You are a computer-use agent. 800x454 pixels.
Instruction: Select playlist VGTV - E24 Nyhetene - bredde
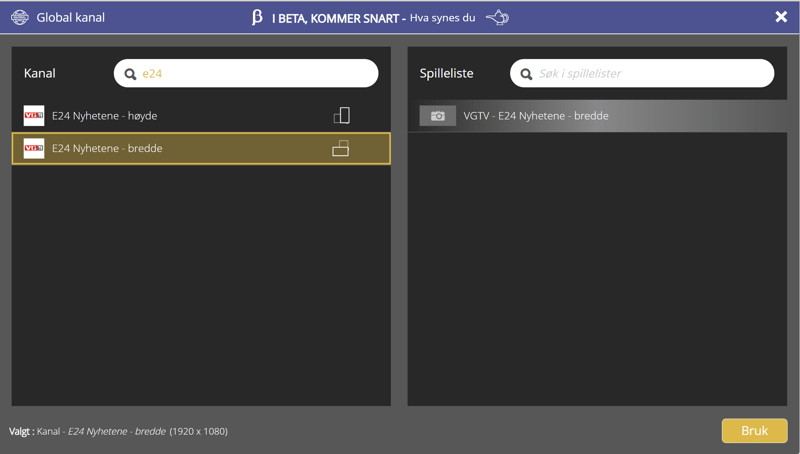point(597,116)
